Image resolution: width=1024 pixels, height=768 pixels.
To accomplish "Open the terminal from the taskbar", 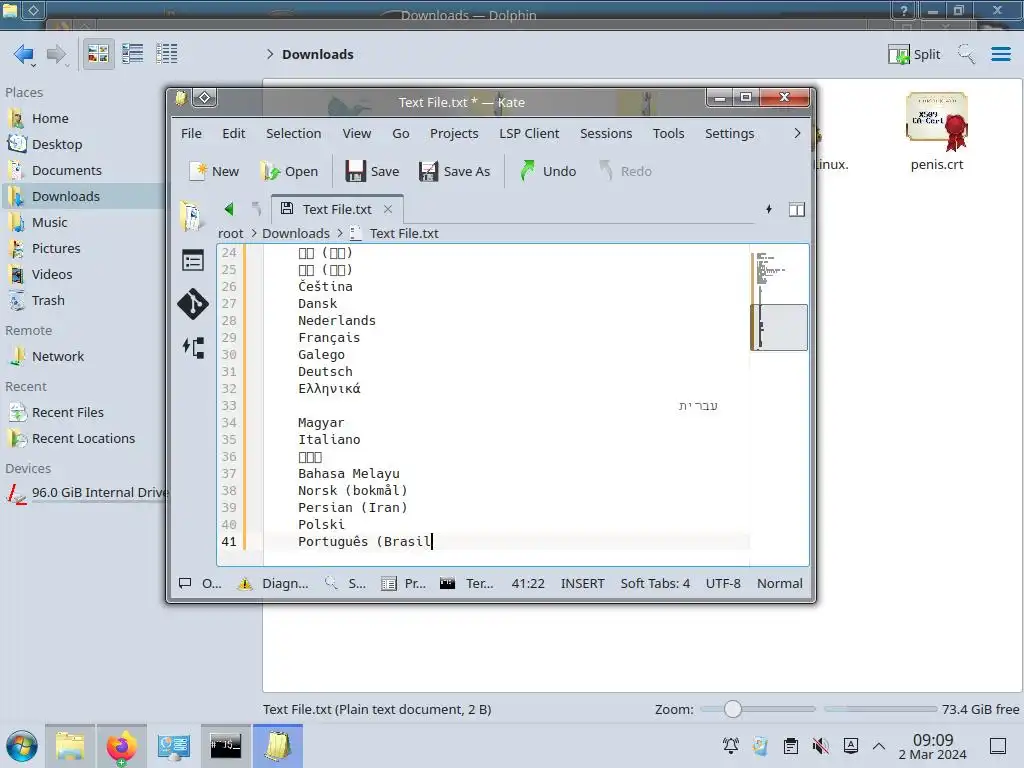I will [x=225, y=746].
